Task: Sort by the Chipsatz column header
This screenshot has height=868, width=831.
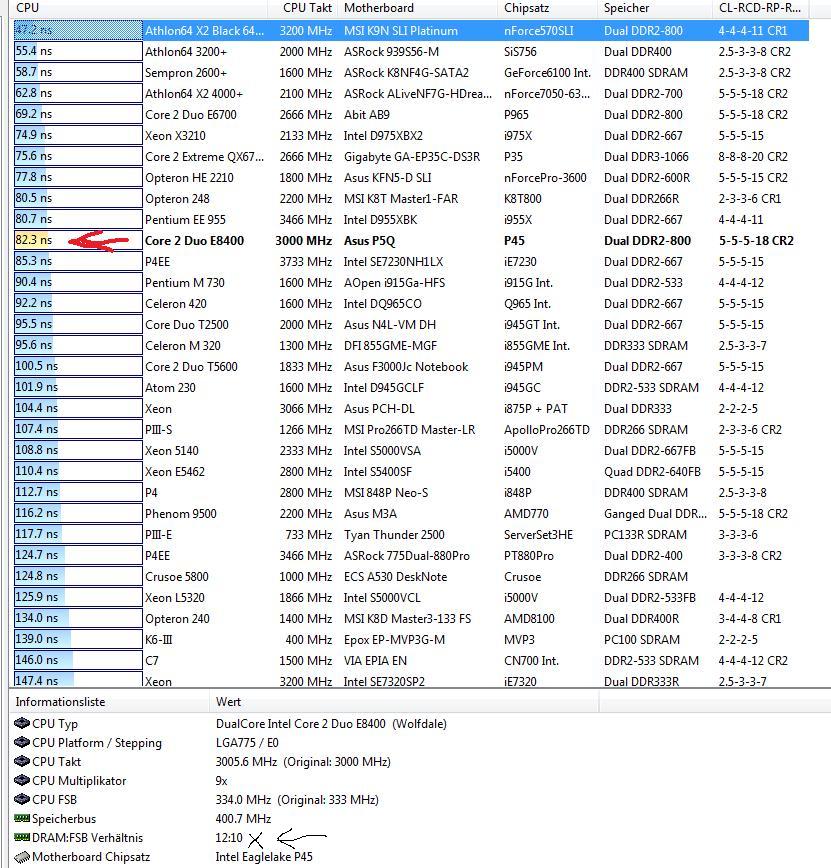Action: [548, 8]
